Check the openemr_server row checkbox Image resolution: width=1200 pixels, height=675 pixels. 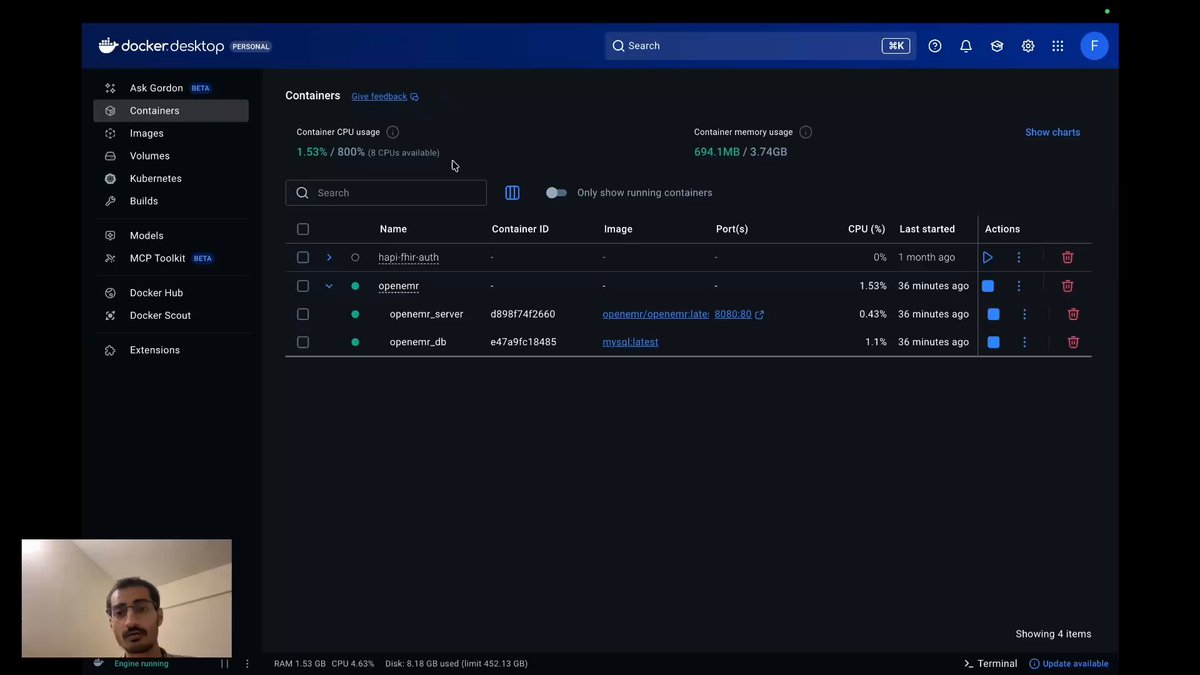(x=303, y=314)
